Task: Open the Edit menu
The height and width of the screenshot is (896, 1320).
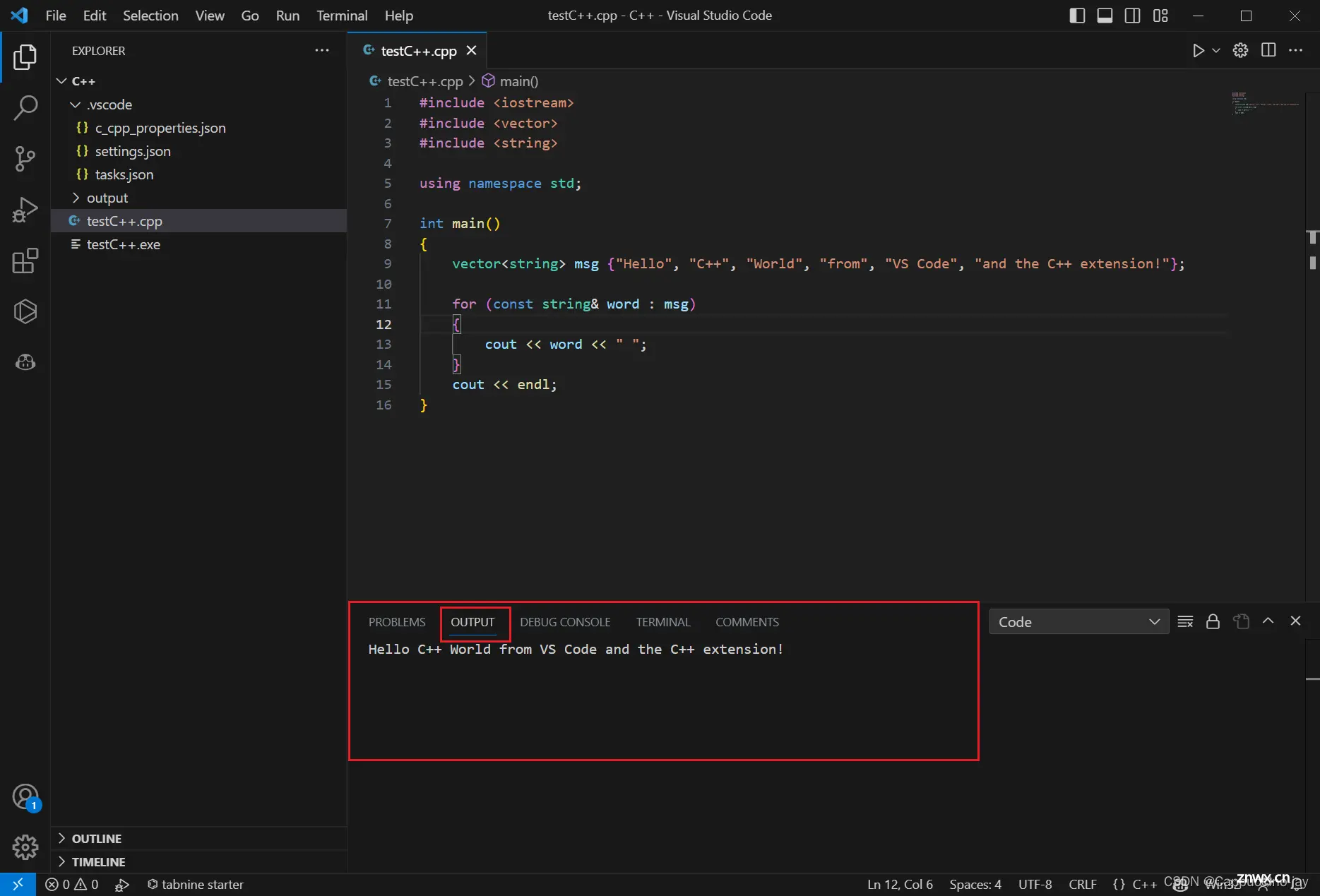Action: (x=95, y=16)
